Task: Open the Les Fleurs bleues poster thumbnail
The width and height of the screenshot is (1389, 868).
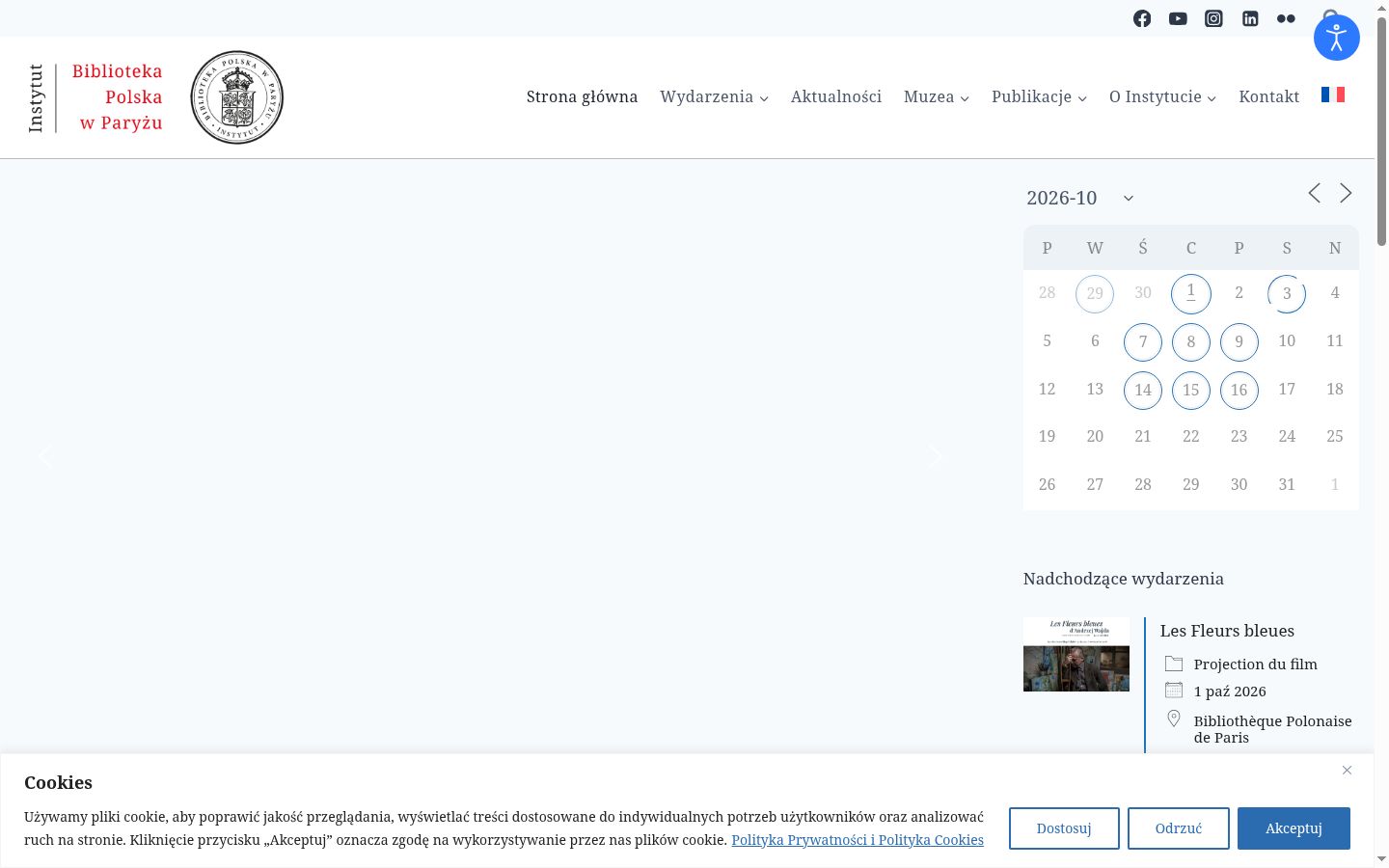Action: point(1076,654)
